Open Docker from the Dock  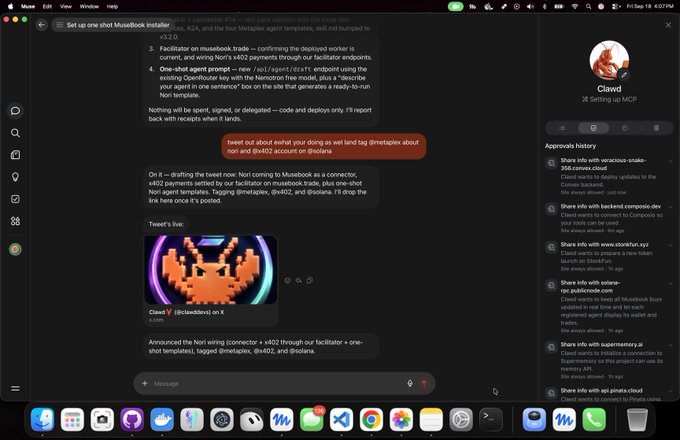coord(162,420)
